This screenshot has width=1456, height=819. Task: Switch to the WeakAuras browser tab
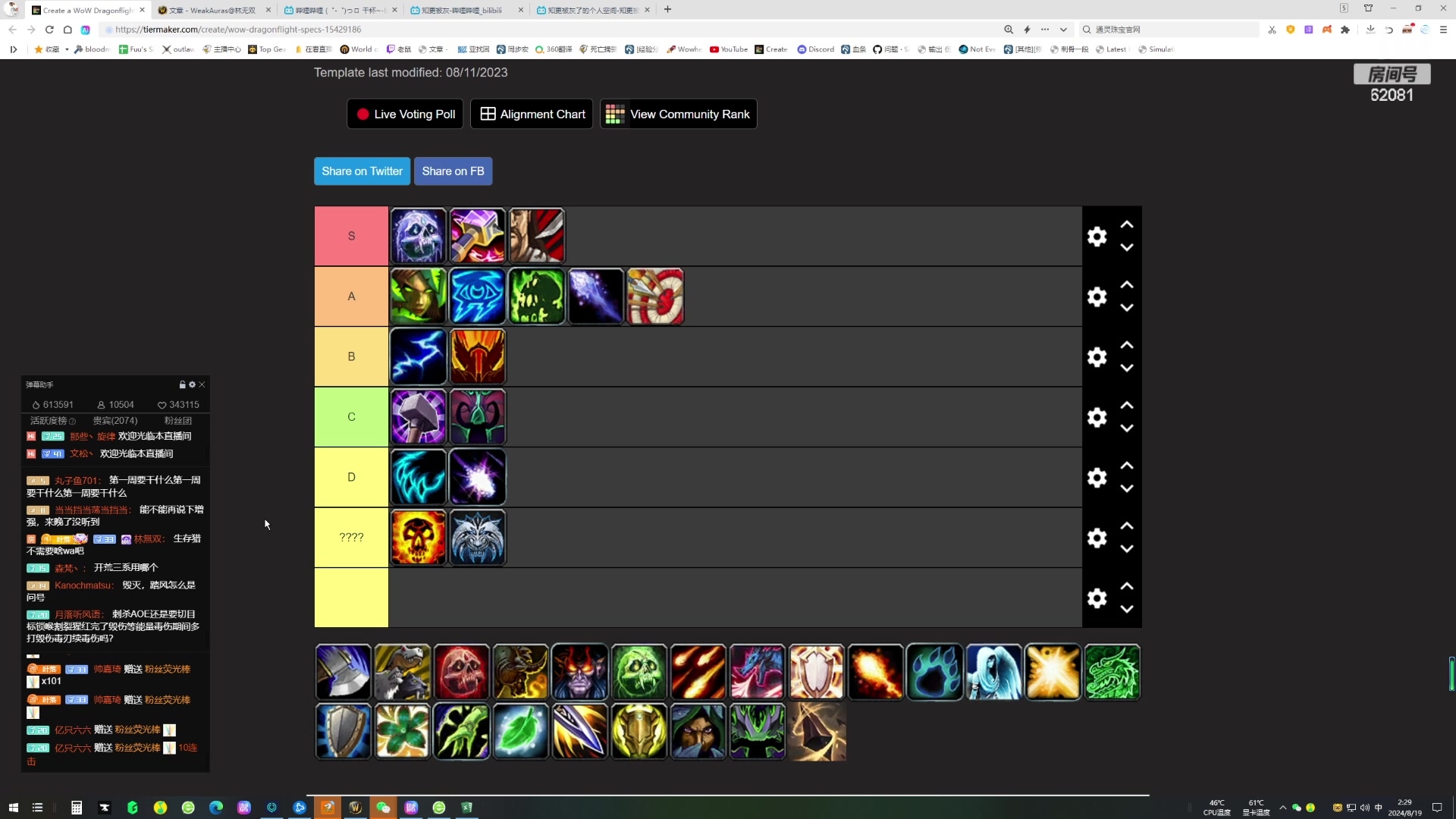coord(215,10)
